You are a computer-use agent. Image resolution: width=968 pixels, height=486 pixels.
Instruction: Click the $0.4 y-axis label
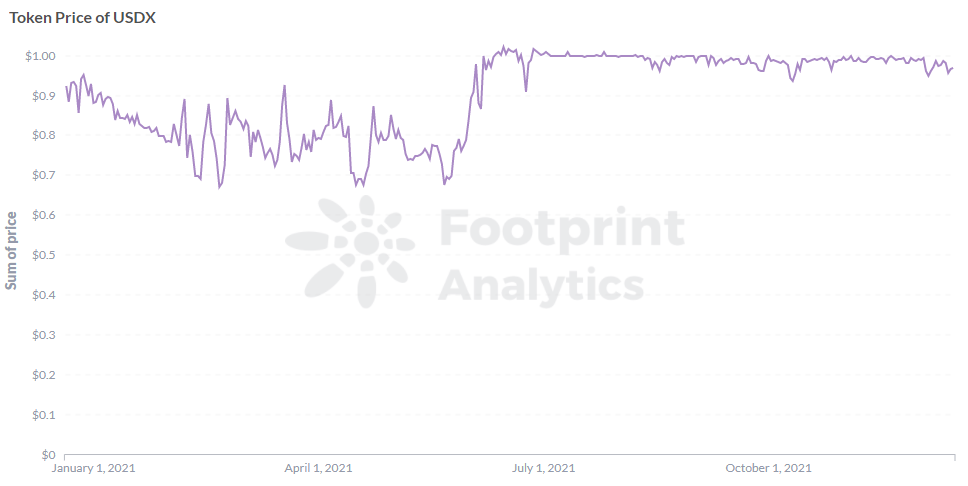(x=44, y=295)
